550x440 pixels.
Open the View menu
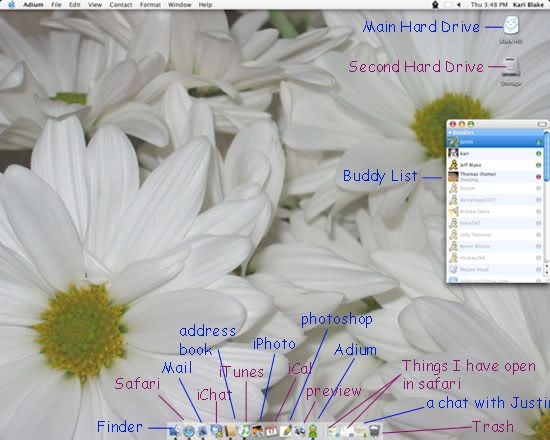point(95,5)
